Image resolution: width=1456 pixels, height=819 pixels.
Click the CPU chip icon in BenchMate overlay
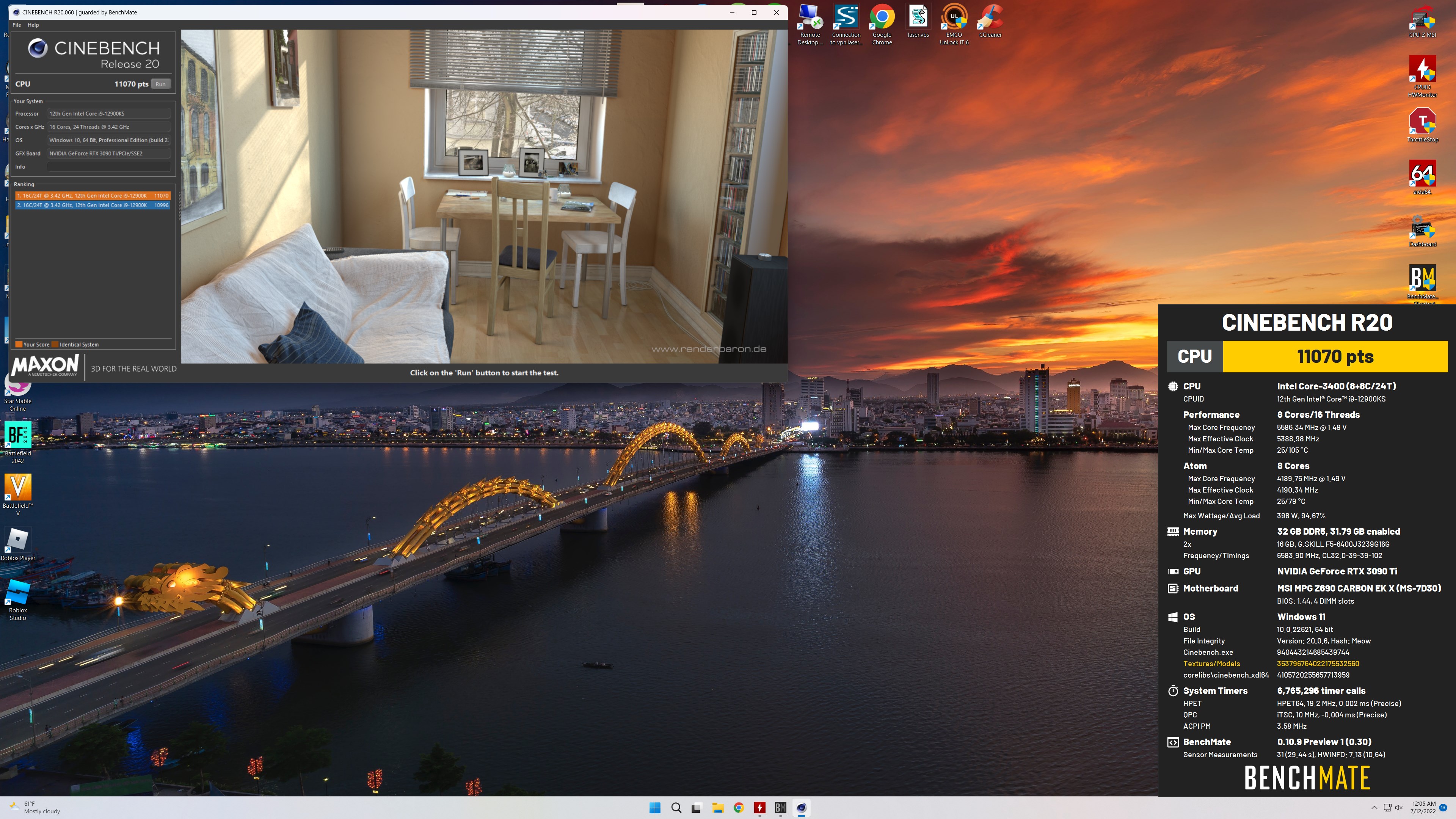(x=1173, y=386)
